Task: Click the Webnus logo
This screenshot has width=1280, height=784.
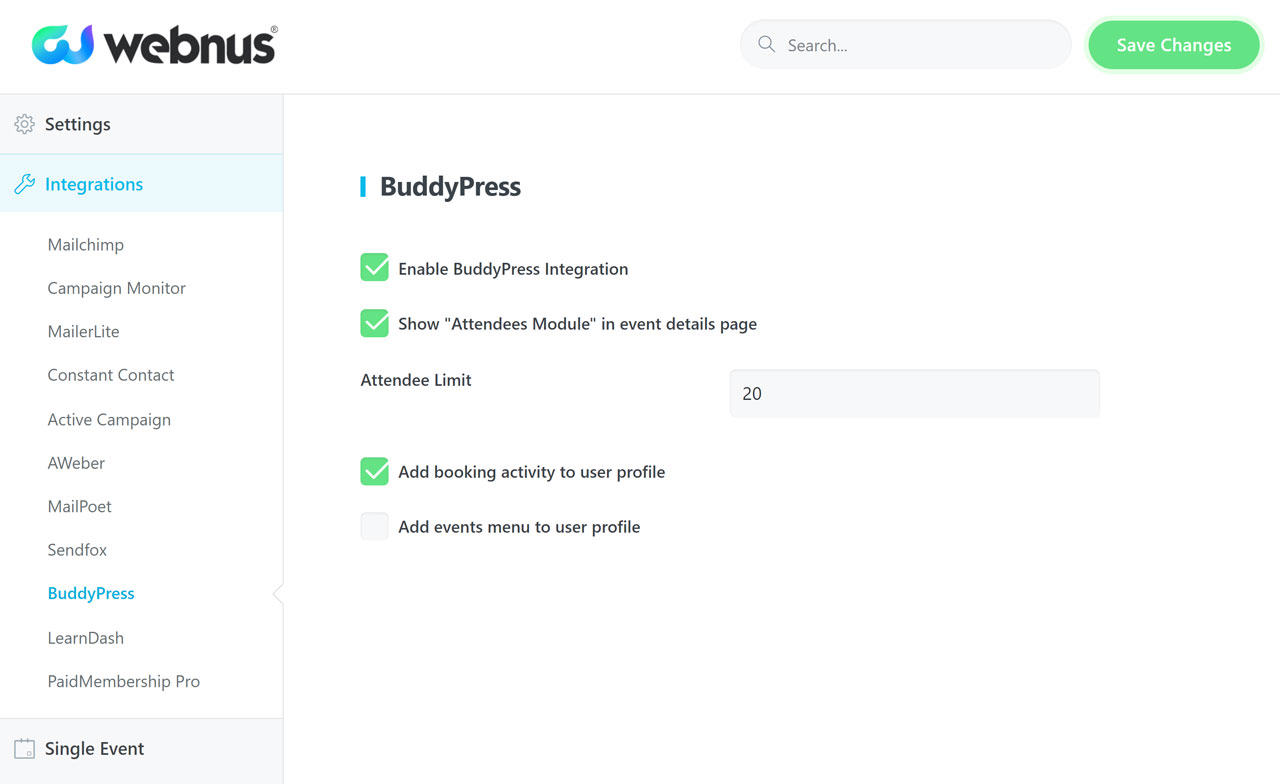Action: click(155, 45)
